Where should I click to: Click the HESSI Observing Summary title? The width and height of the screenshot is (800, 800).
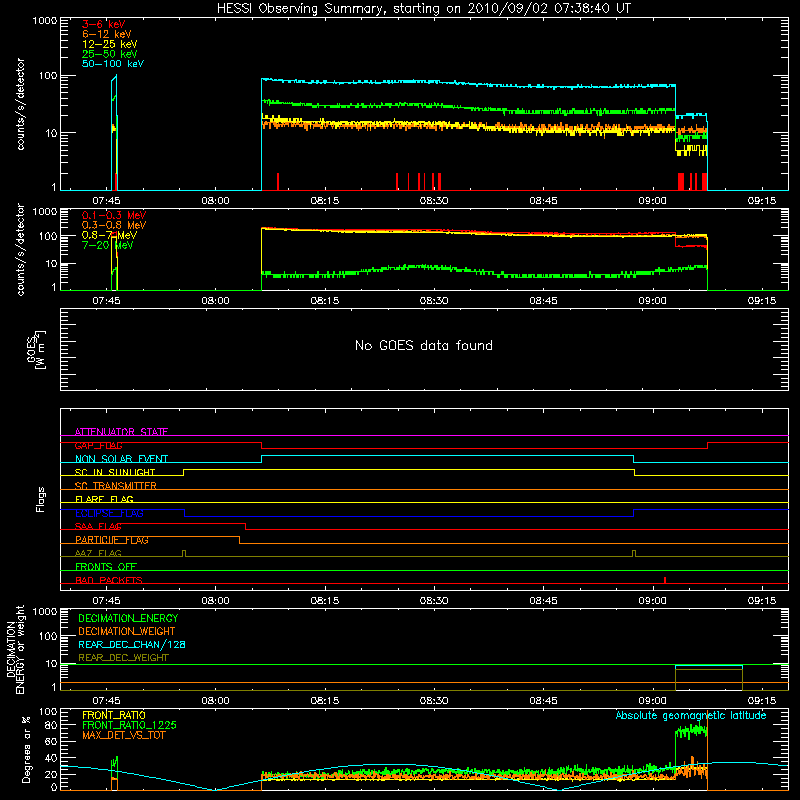tap(423, 9)
